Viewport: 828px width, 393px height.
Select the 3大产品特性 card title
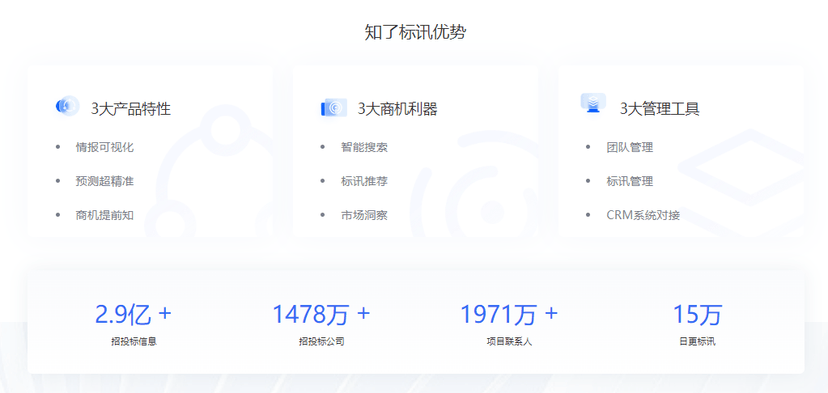click(x=131, y=109)
